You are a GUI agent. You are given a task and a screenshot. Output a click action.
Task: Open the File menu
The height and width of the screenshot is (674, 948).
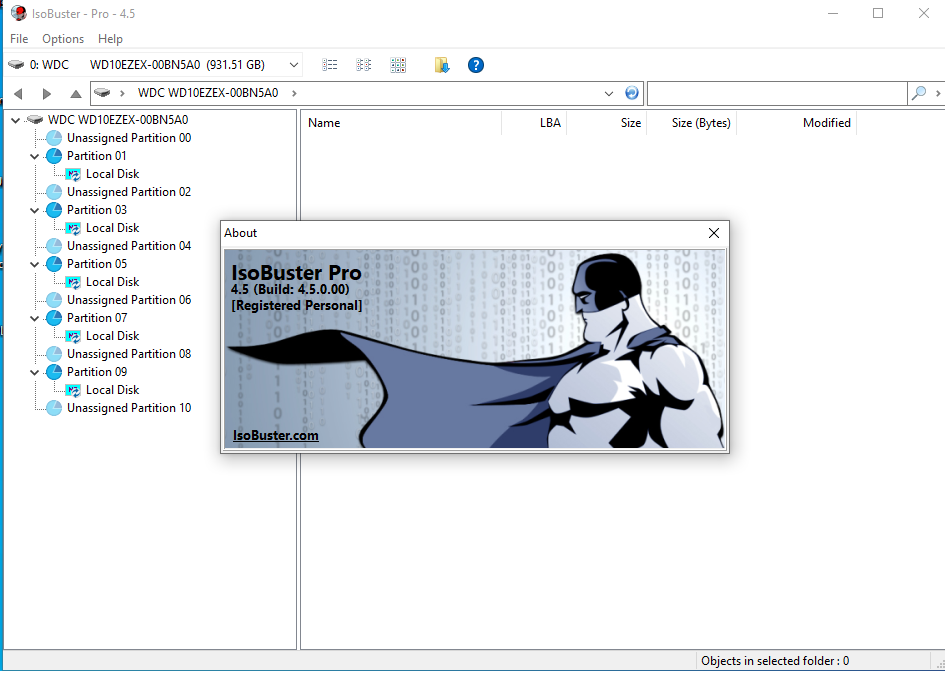(19, 39)
